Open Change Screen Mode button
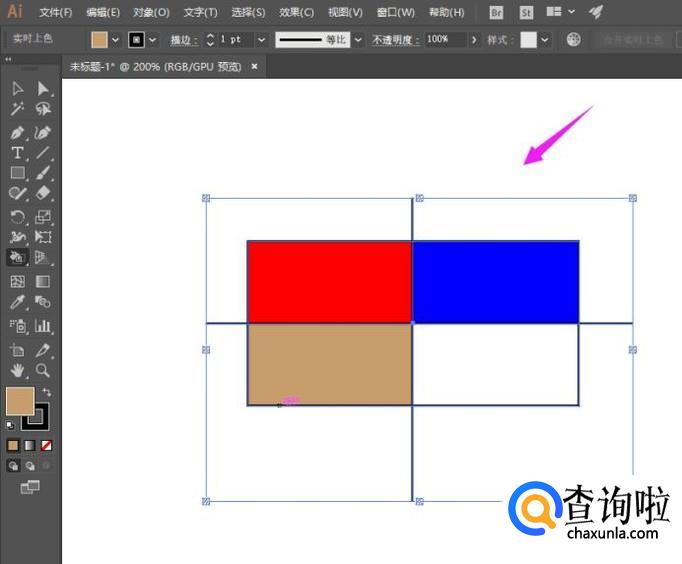 coord(30,487)
